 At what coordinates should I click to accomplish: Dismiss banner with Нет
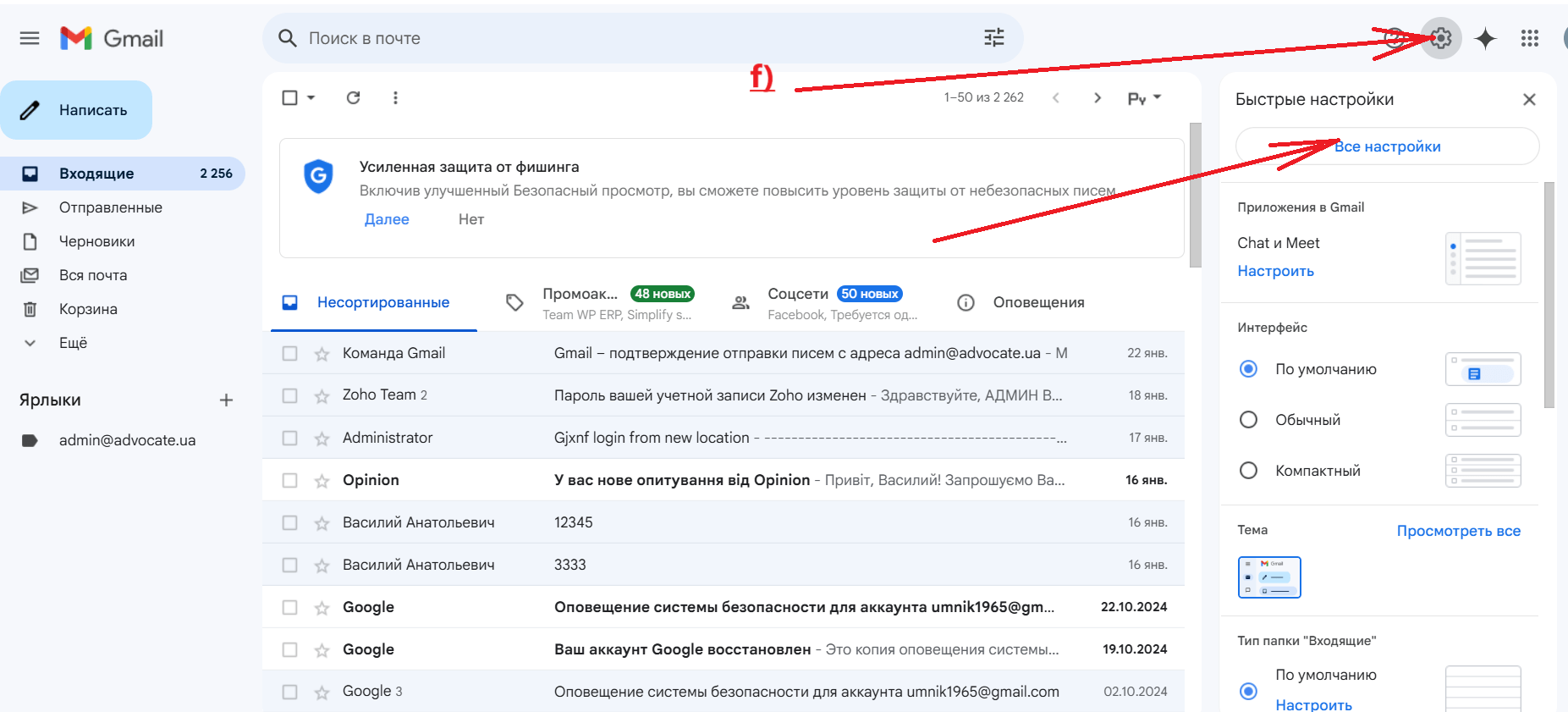(471, 219)
